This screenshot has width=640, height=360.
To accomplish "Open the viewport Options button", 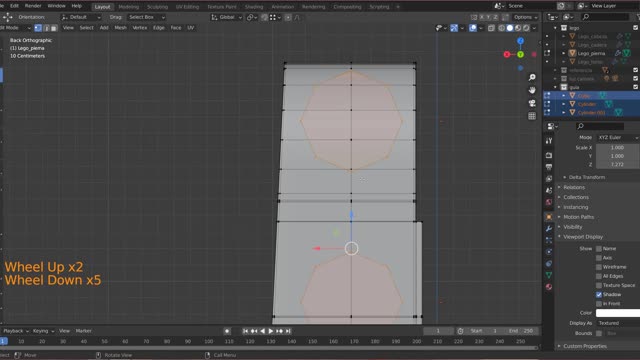I will 525,17.
